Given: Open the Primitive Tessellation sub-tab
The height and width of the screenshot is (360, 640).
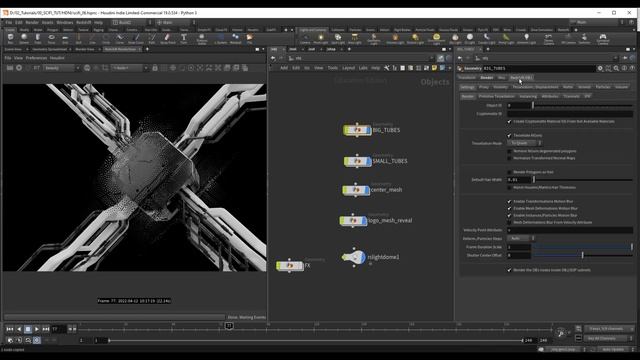Looking at the screenshot, I should tap(496, 96).
